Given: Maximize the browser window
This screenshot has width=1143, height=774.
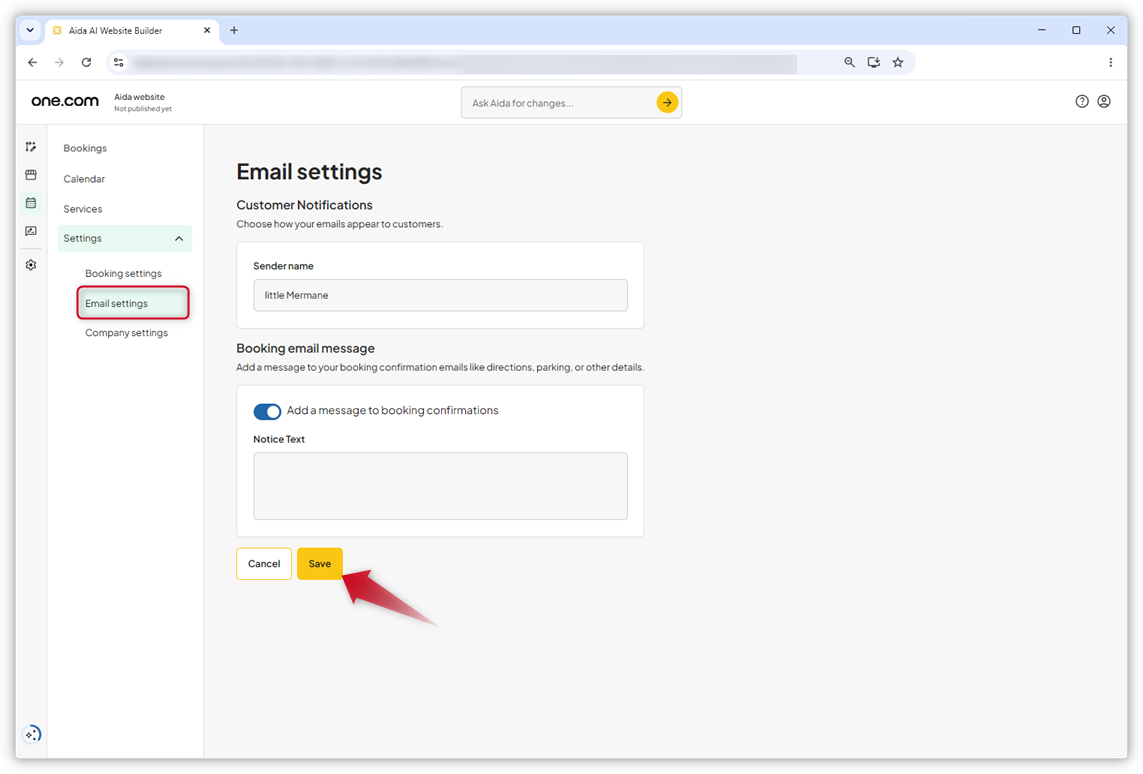Looking at the screenshot, I should (x=1076, y=30).
